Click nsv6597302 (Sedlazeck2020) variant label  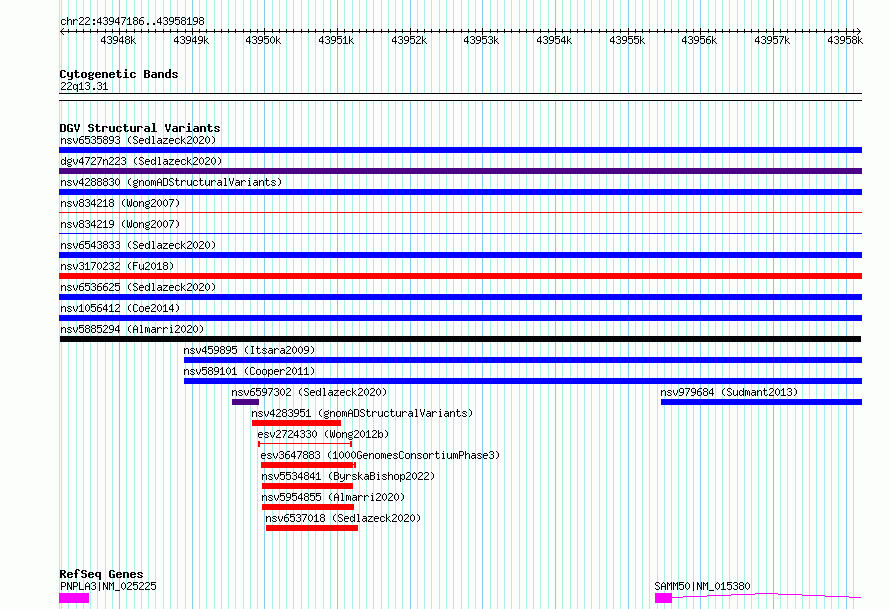(309, 392)
